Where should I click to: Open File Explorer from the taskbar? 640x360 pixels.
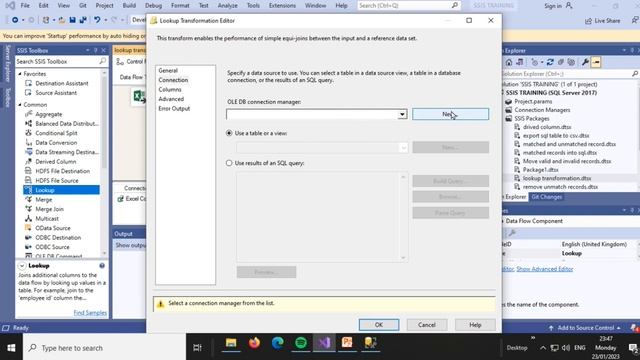point(231,343)
